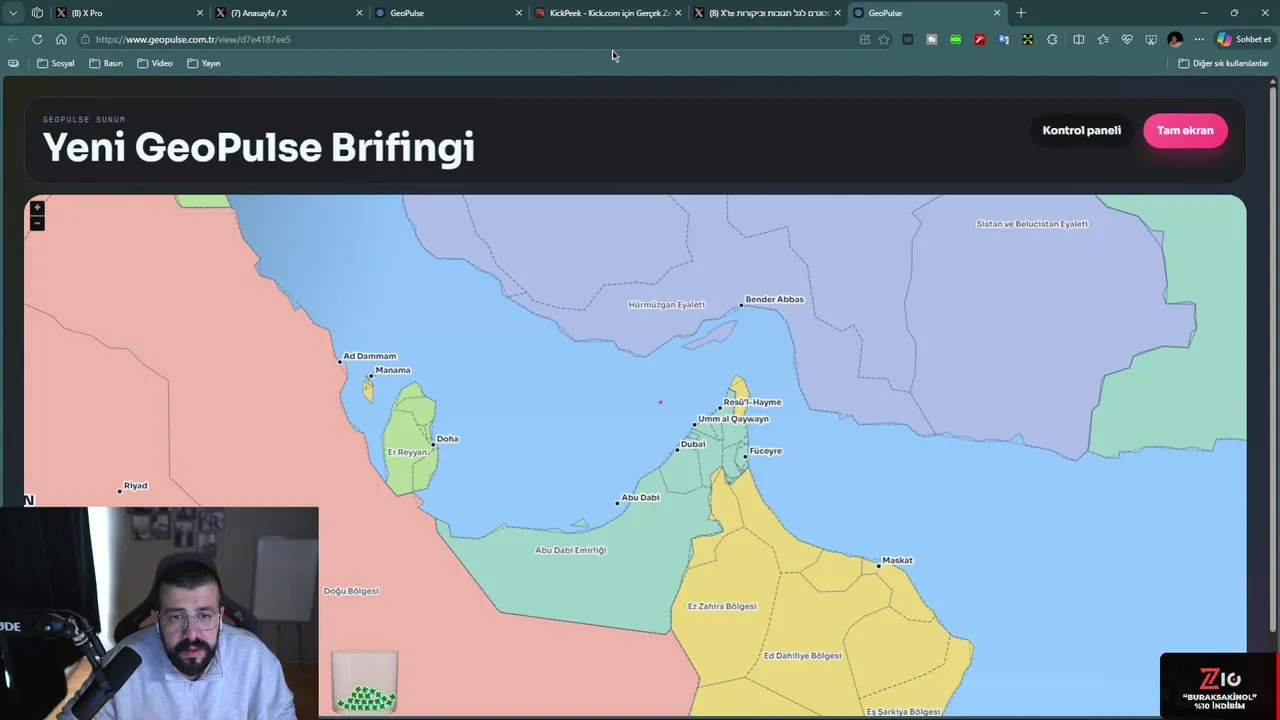The width and height of the screenshot is (1280, 720).
Task: Close the KickPeek tab
Action: [x=678, y=13]
